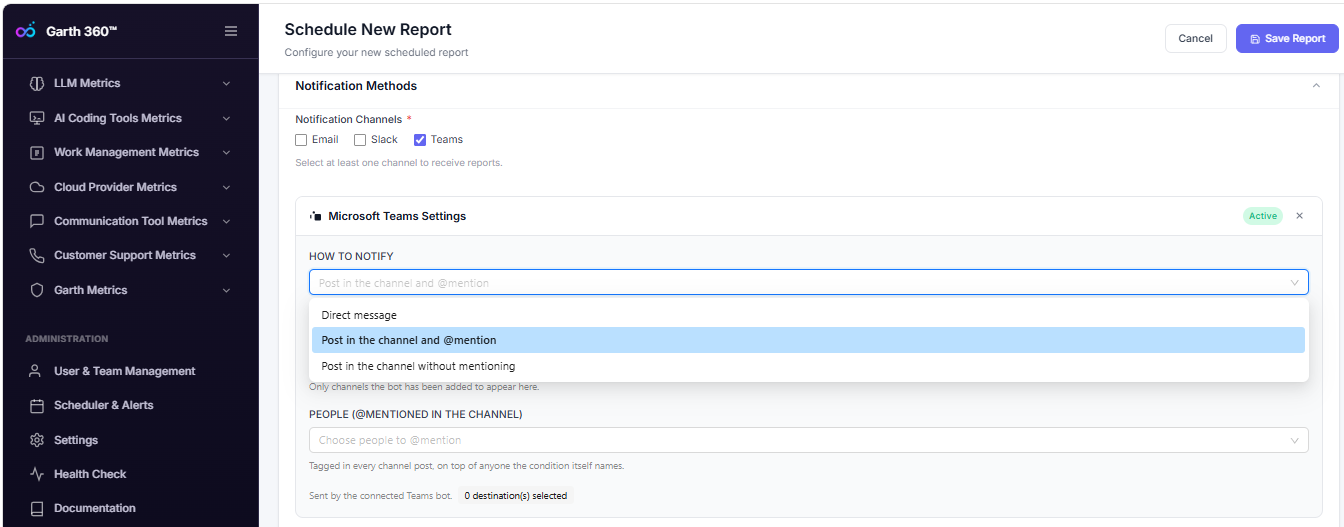Click the Notification Methods heading
The width and height of the screenshot is (1344, 527).
click(x=356, y=86)
